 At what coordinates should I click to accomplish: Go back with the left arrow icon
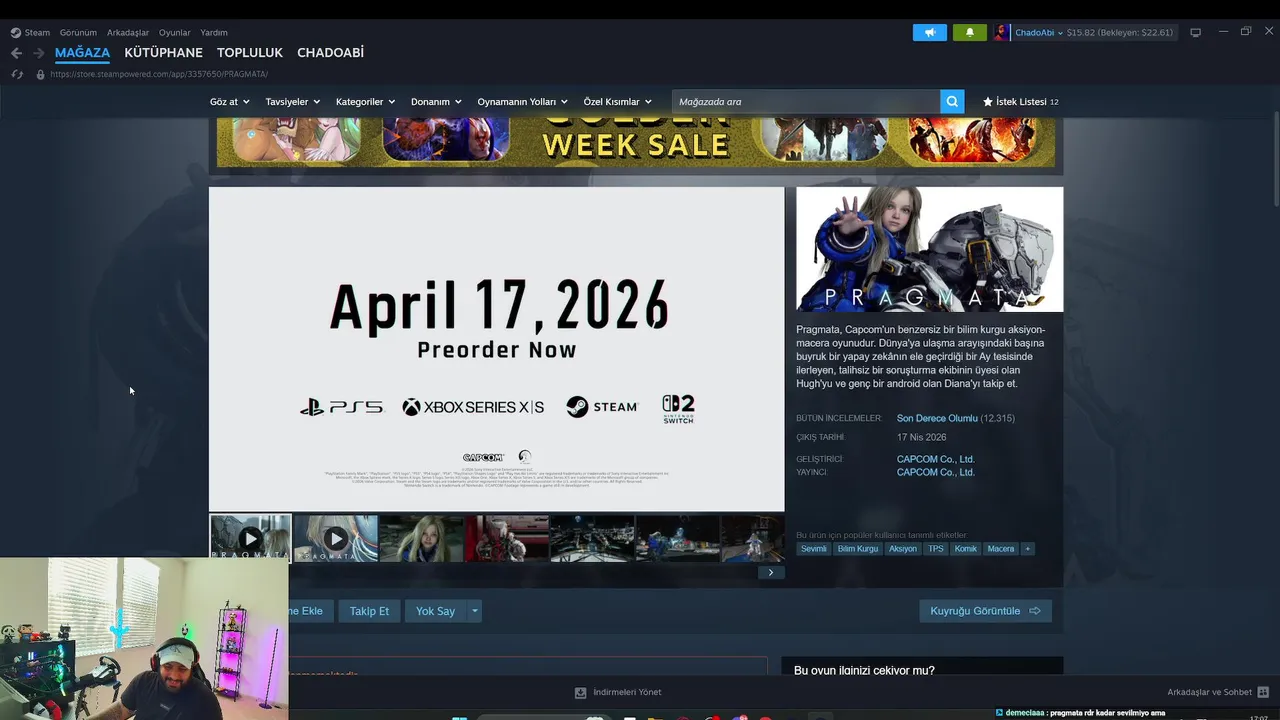[x=16, y=53]
